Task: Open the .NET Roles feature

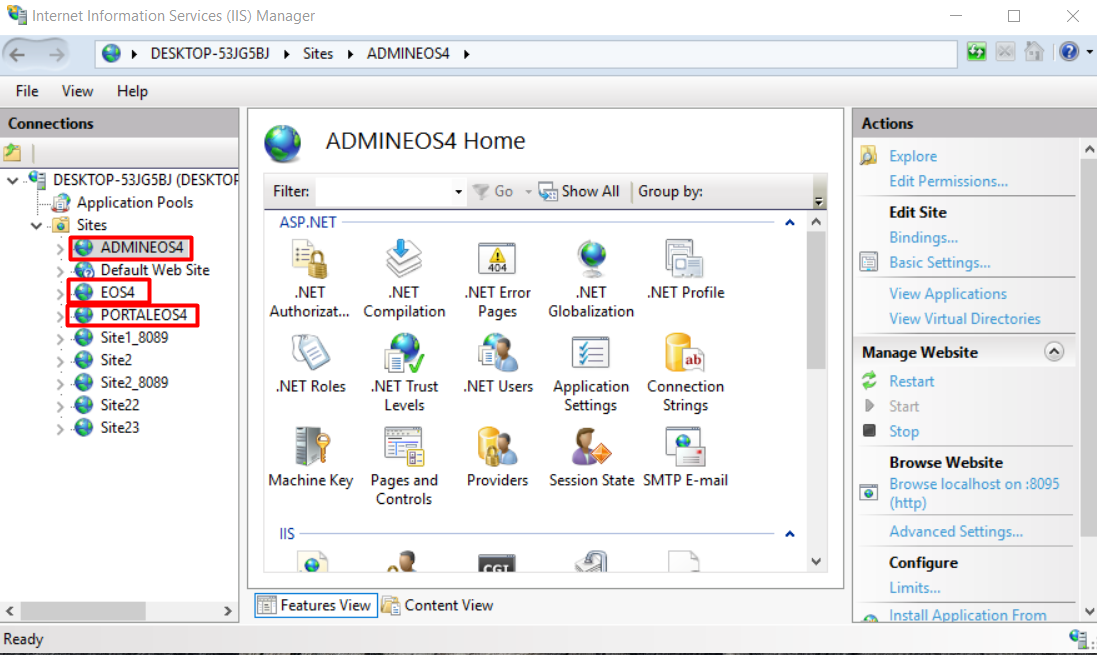Action: [x=311, y=364]
